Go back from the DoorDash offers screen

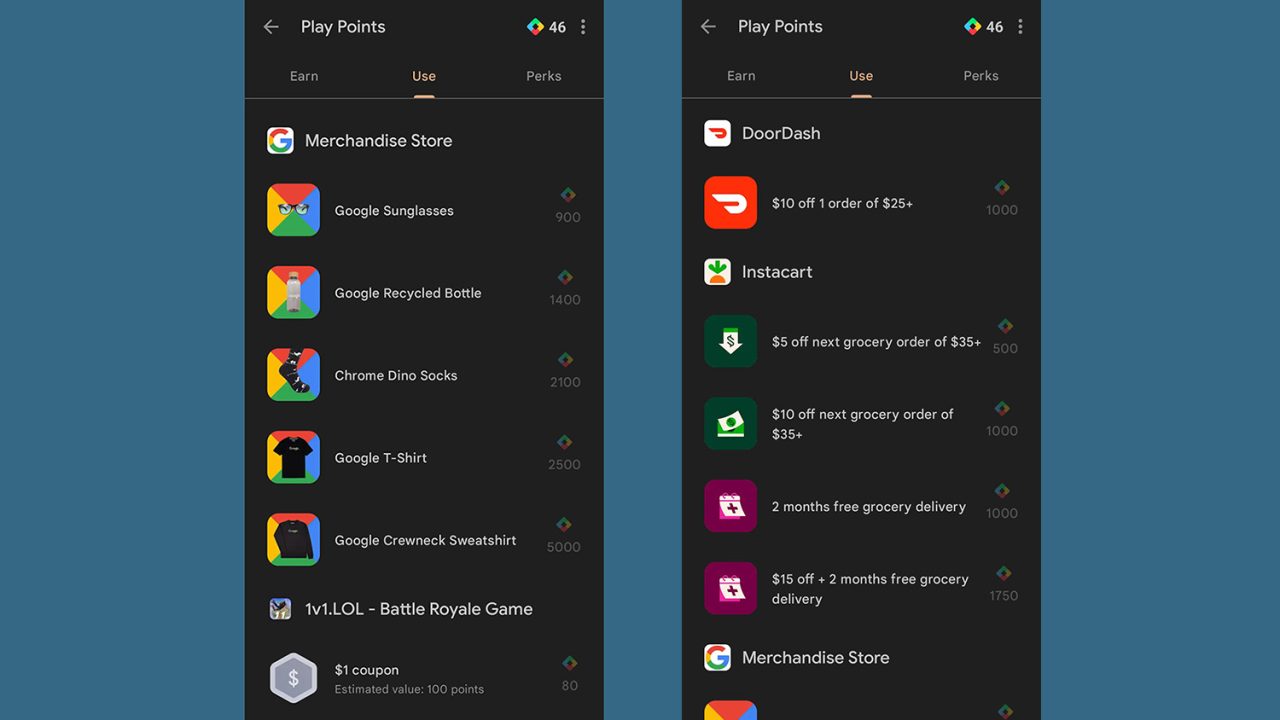708,27
